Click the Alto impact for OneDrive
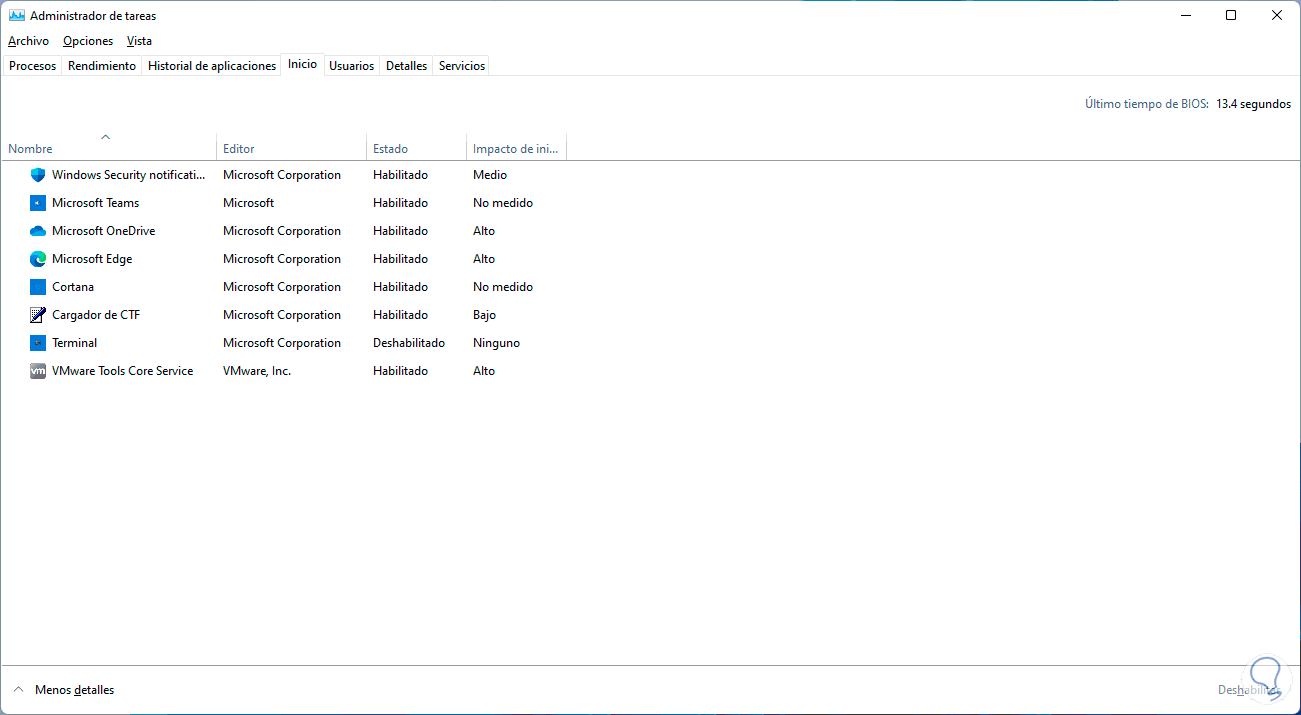This screenshot has height=715, width=1301. (x=484, y=231)
